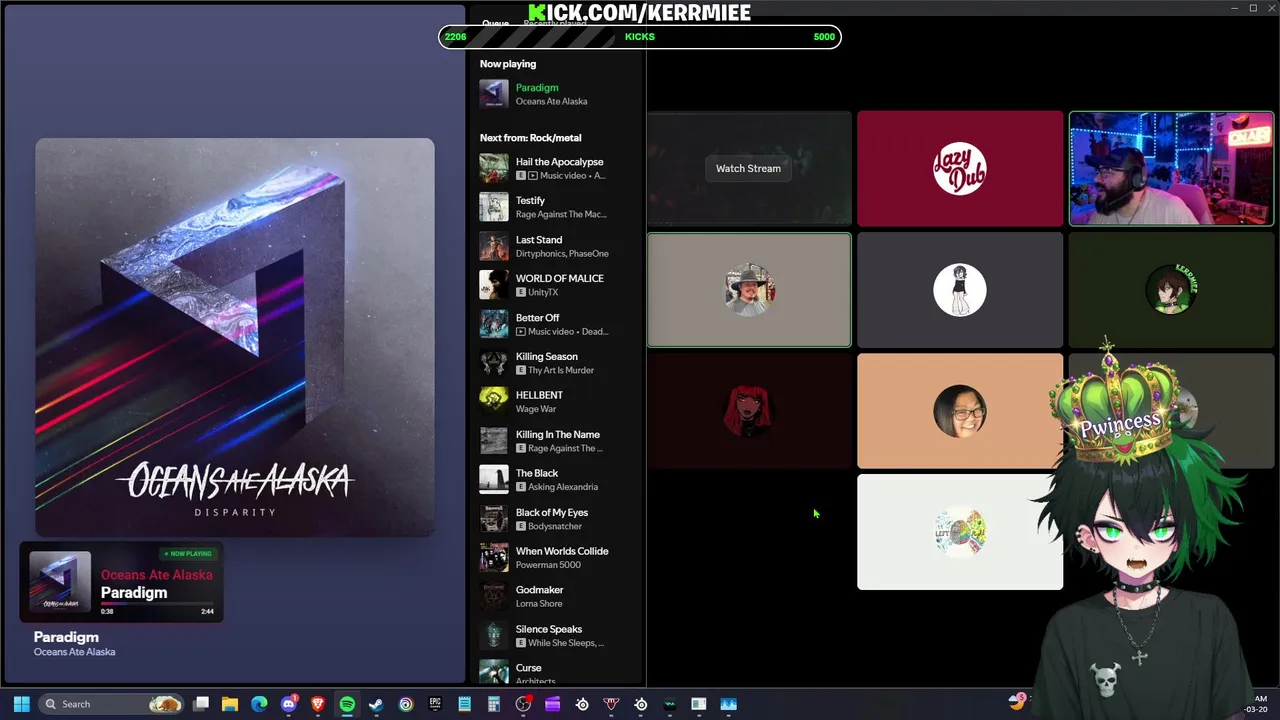
Task: Switch to the Queue tab
Action: tap(495, 23)
